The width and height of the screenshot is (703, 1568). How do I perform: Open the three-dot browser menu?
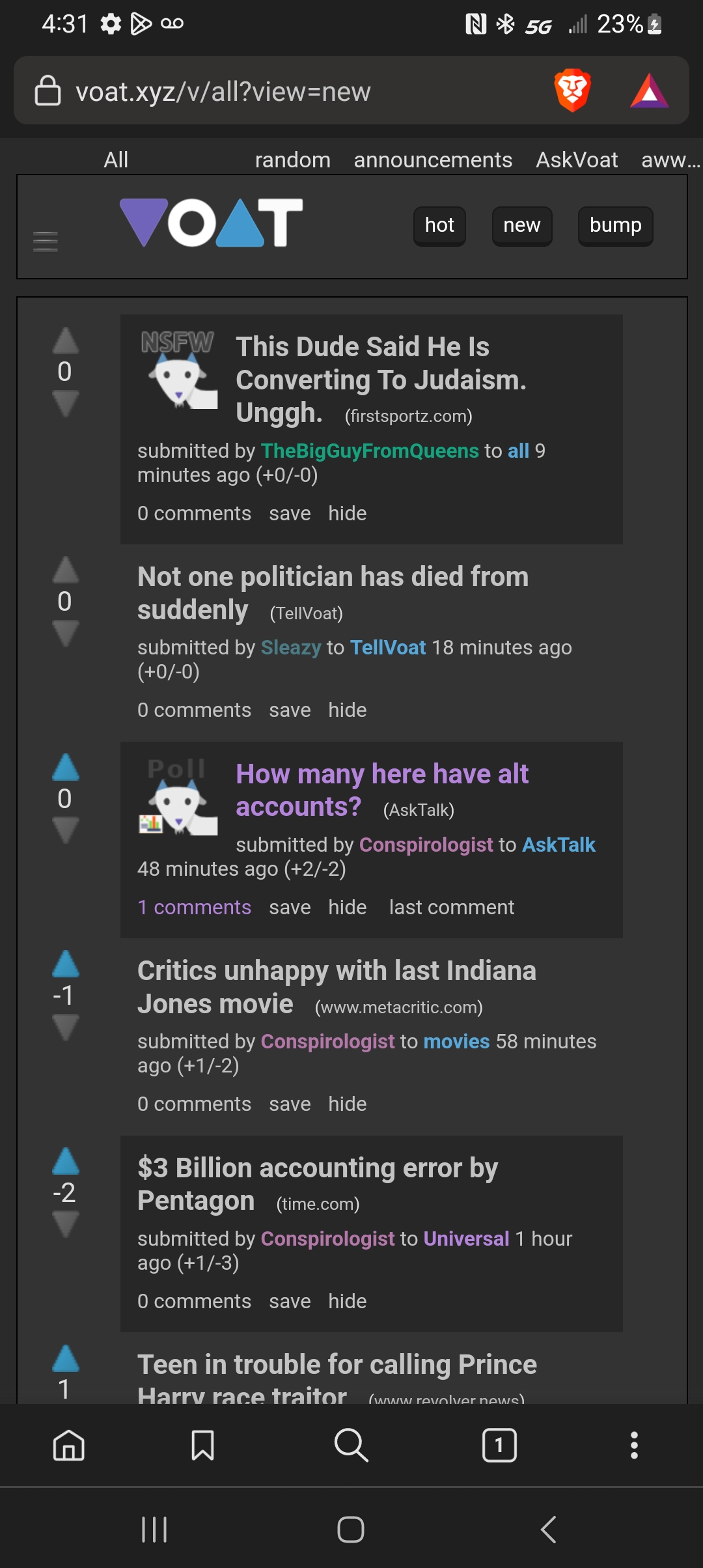(634, 1445)
